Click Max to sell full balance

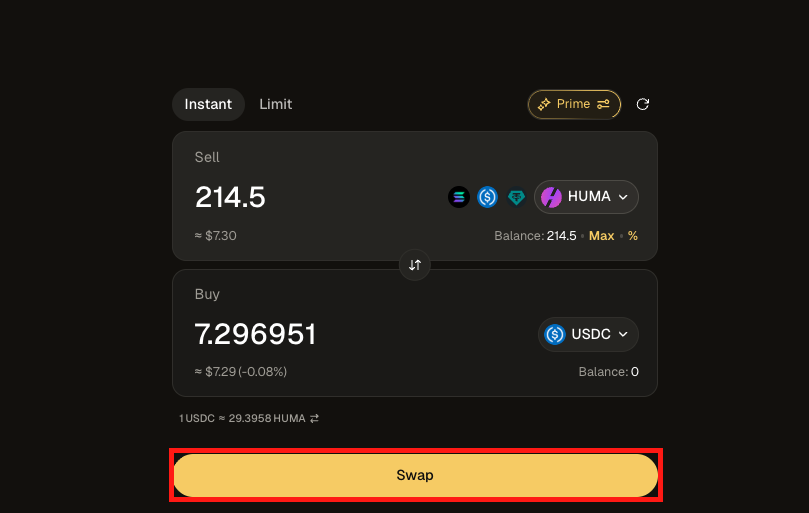(x=602, y=236)
